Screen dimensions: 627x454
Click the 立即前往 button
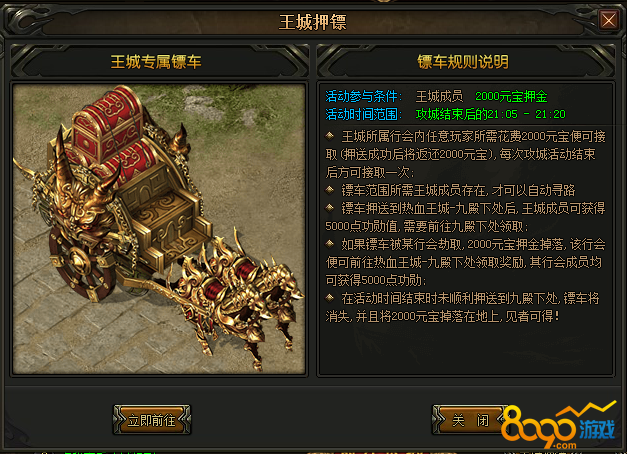(x=152, y=420)
